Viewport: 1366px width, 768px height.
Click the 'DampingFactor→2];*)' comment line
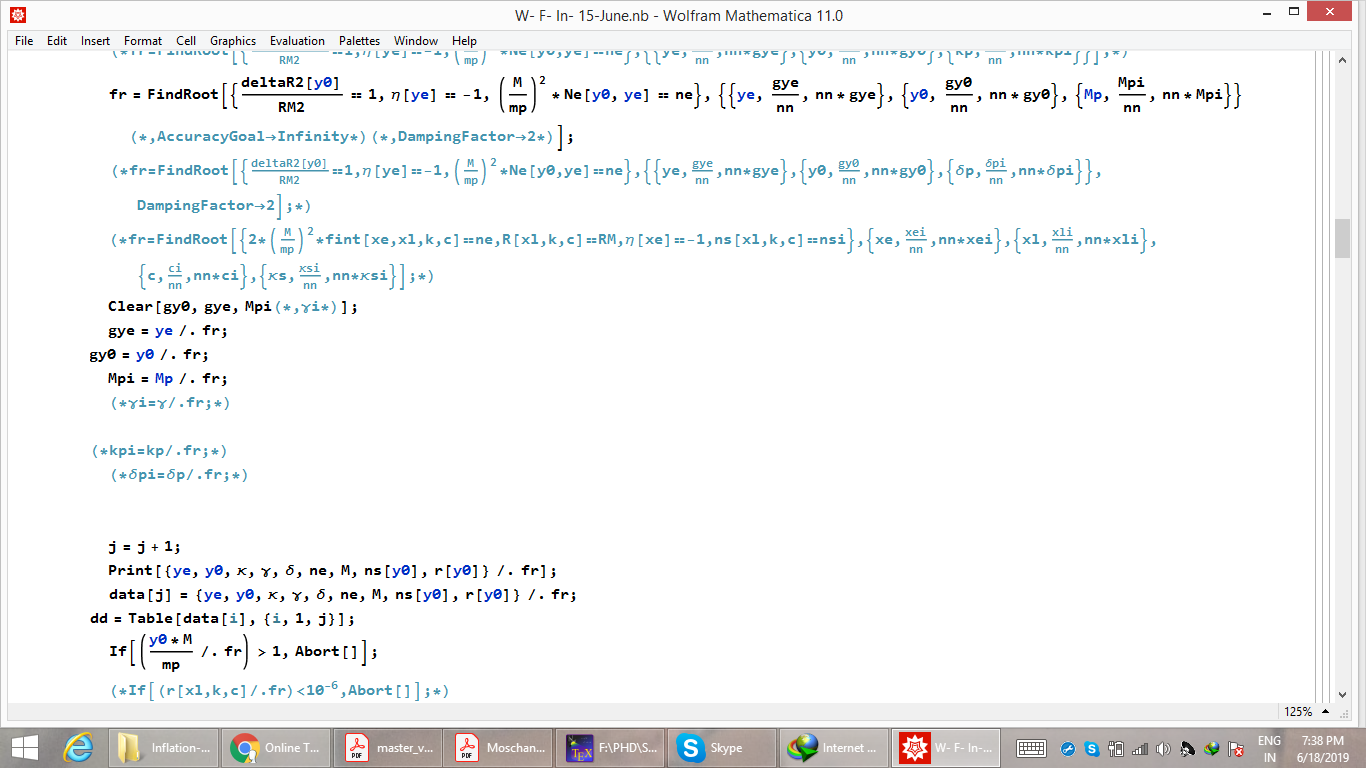point(224,206)
